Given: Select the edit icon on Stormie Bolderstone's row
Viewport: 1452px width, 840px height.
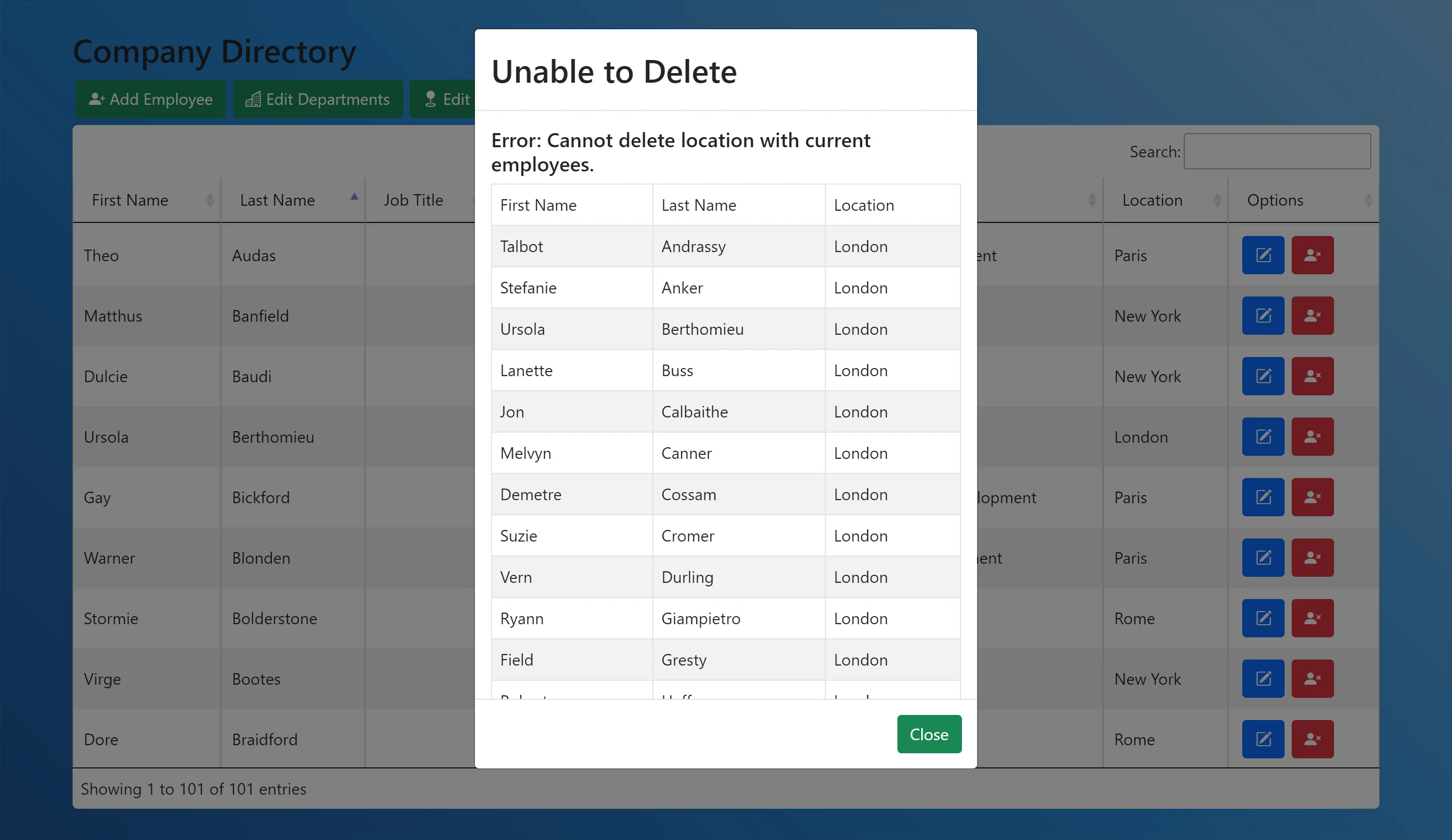Looking at the screenshot, I should click(1262, 618).
